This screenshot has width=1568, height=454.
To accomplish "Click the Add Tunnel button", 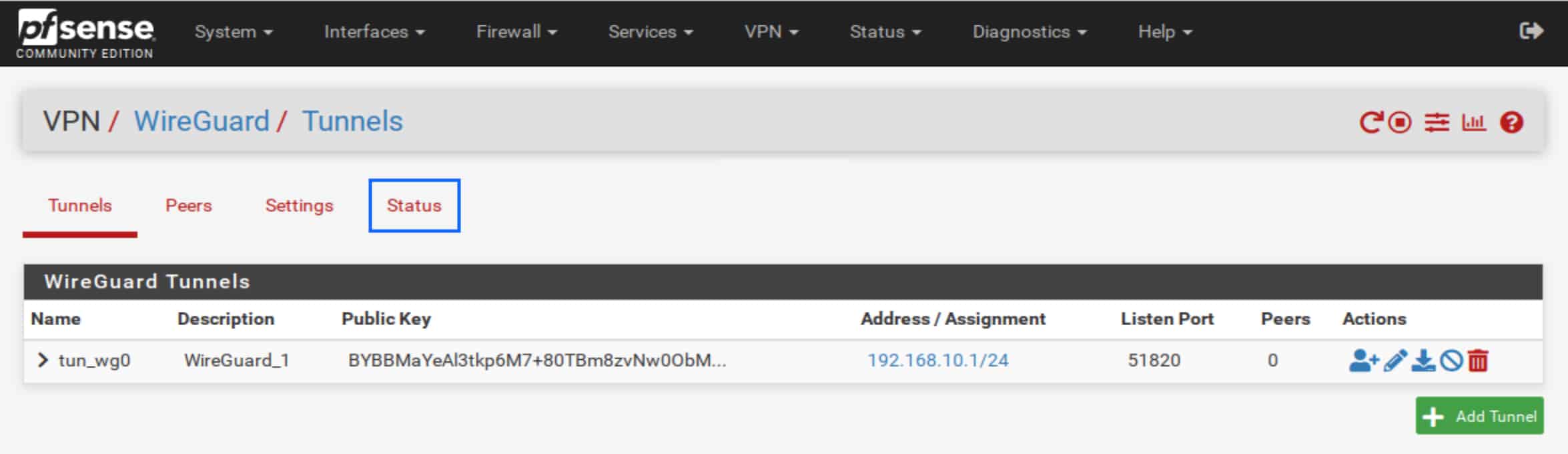I will pos(1479,416).
